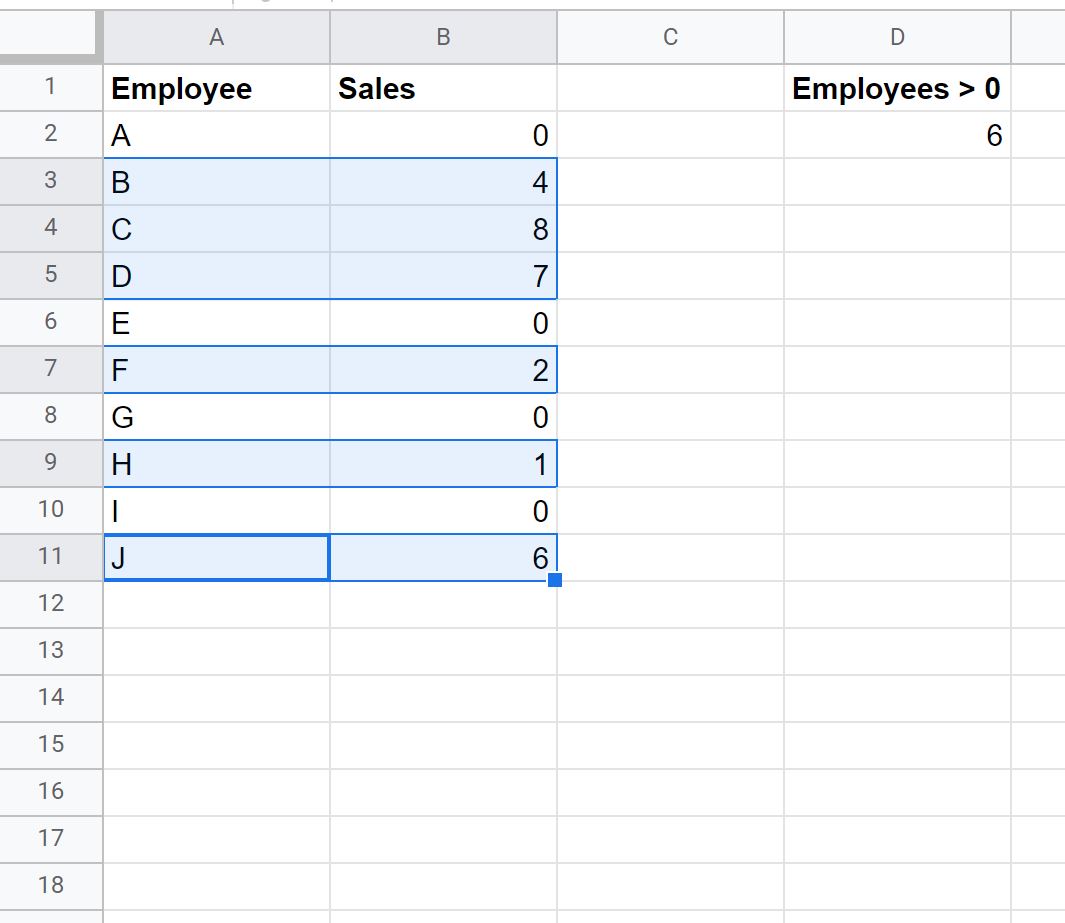Click cell with employee F
This screenshot has height=923, width=1065.
point(217,369)
